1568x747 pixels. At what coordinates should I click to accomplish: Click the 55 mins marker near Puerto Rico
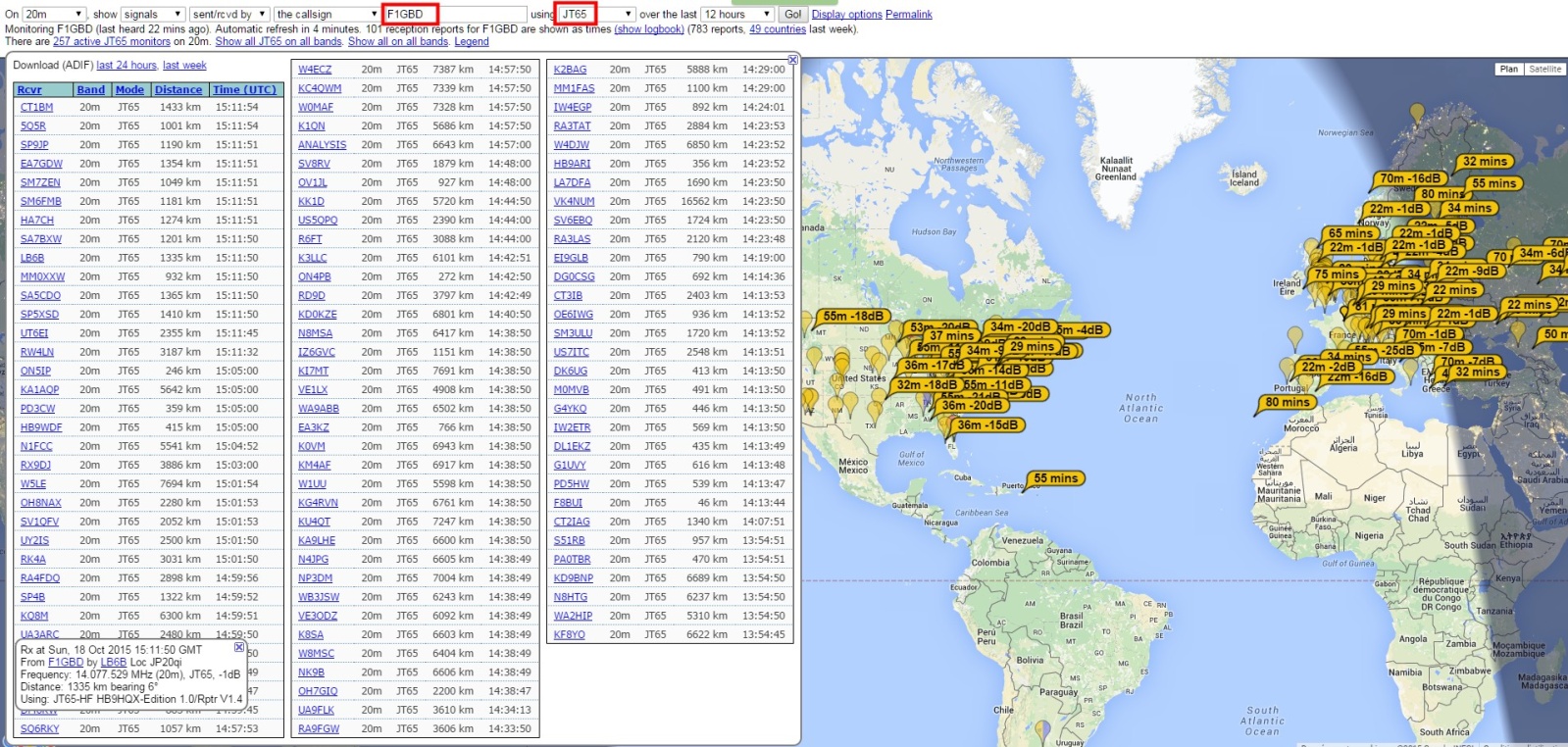click(1055, 478)
